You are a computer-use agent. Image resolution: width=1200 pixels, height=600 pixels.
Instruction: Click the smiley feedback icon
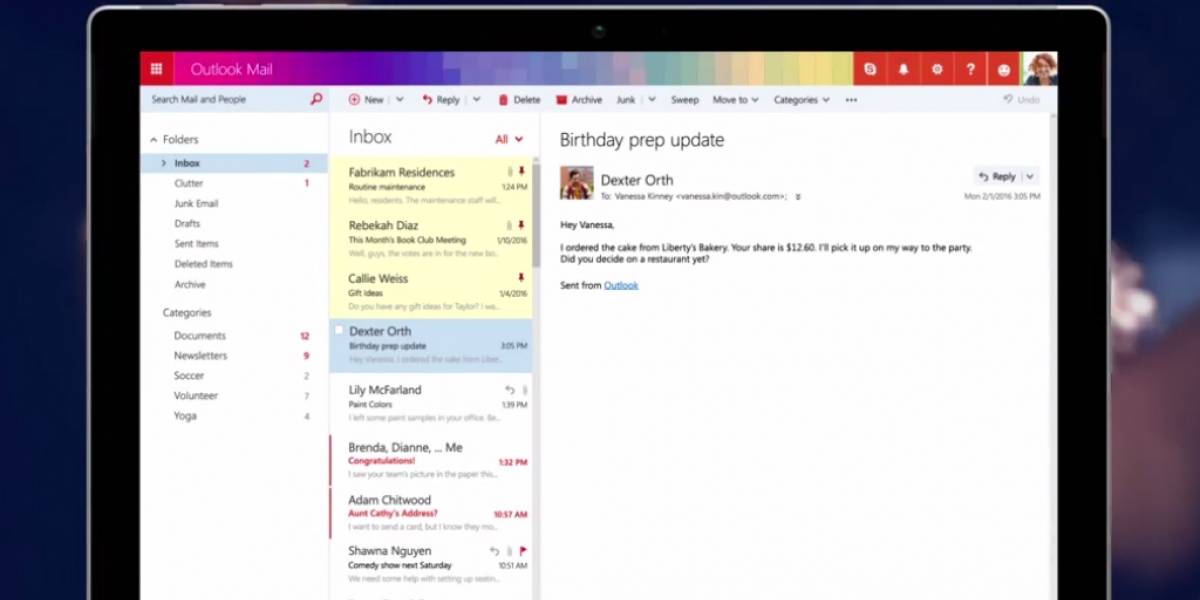(x=1004, y=69)
